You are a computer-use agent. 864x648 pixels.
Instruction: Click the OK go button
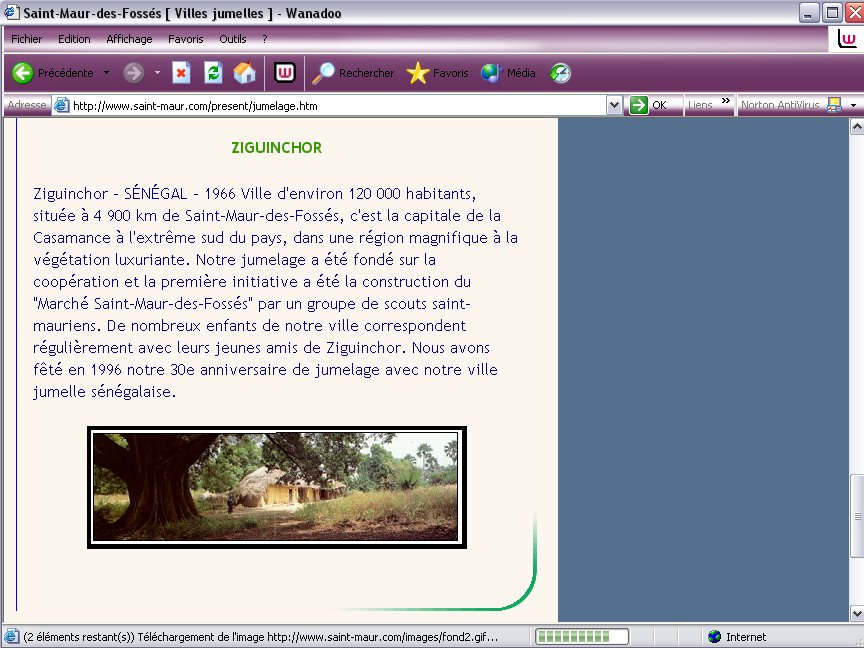649,105
